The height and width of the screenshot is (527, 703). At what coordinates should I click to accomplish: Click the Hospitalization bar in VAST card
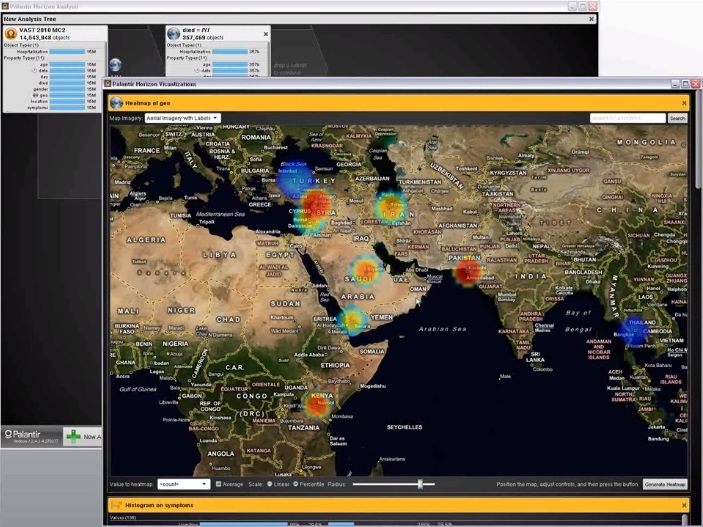67,52
